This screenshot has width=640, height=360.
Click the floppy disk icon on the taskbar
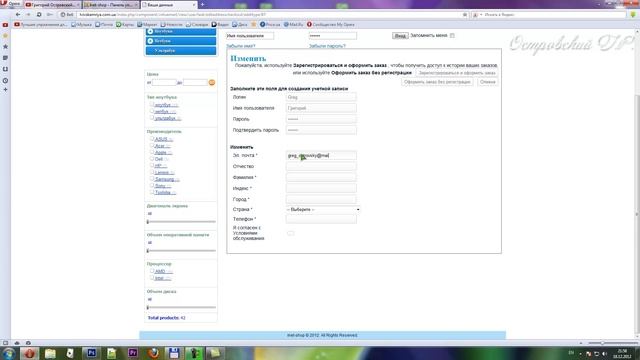click(x=174, y=353)
